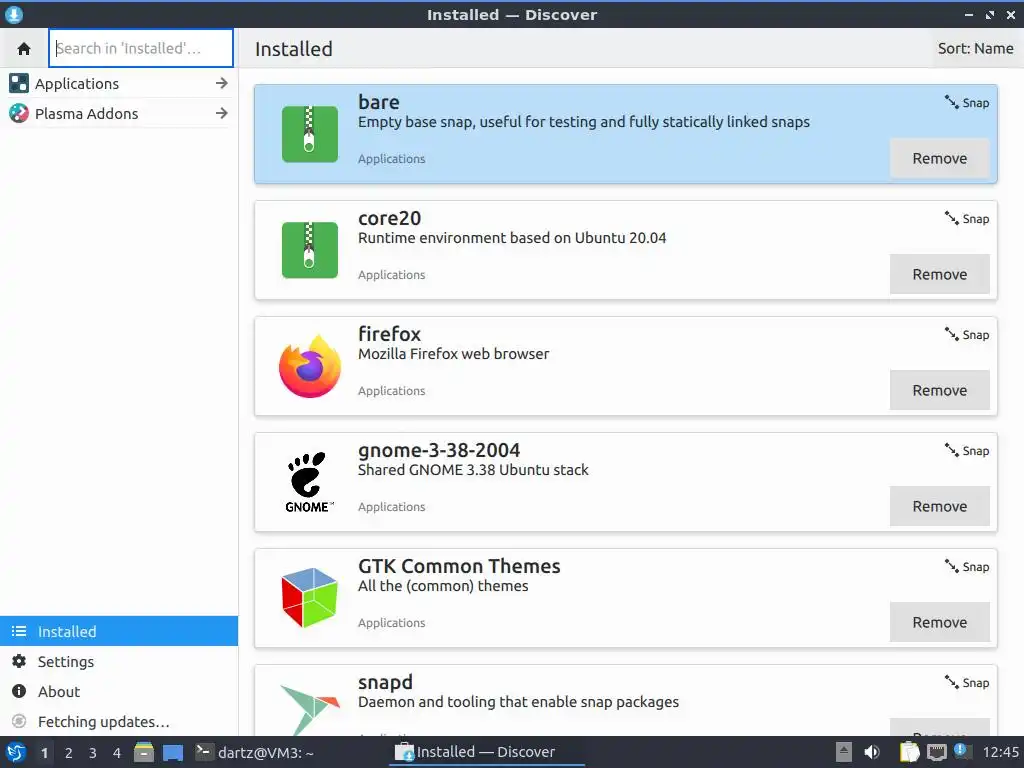This screenshot has height=768, width=1024.
Task: Click the bare package zip icon
Action: pos(310,134)
